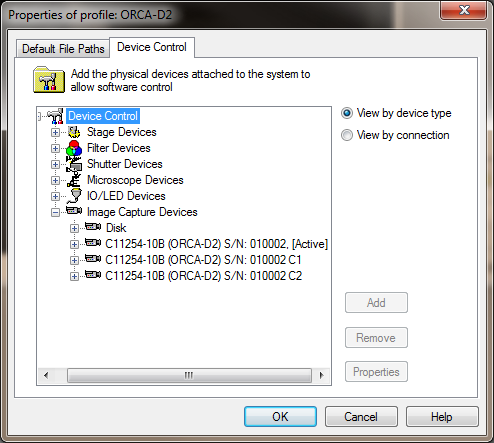Screen dimensions: 494x443
Task: Select the S/N: 010002, [Active] camera entry
Action: 217,244
